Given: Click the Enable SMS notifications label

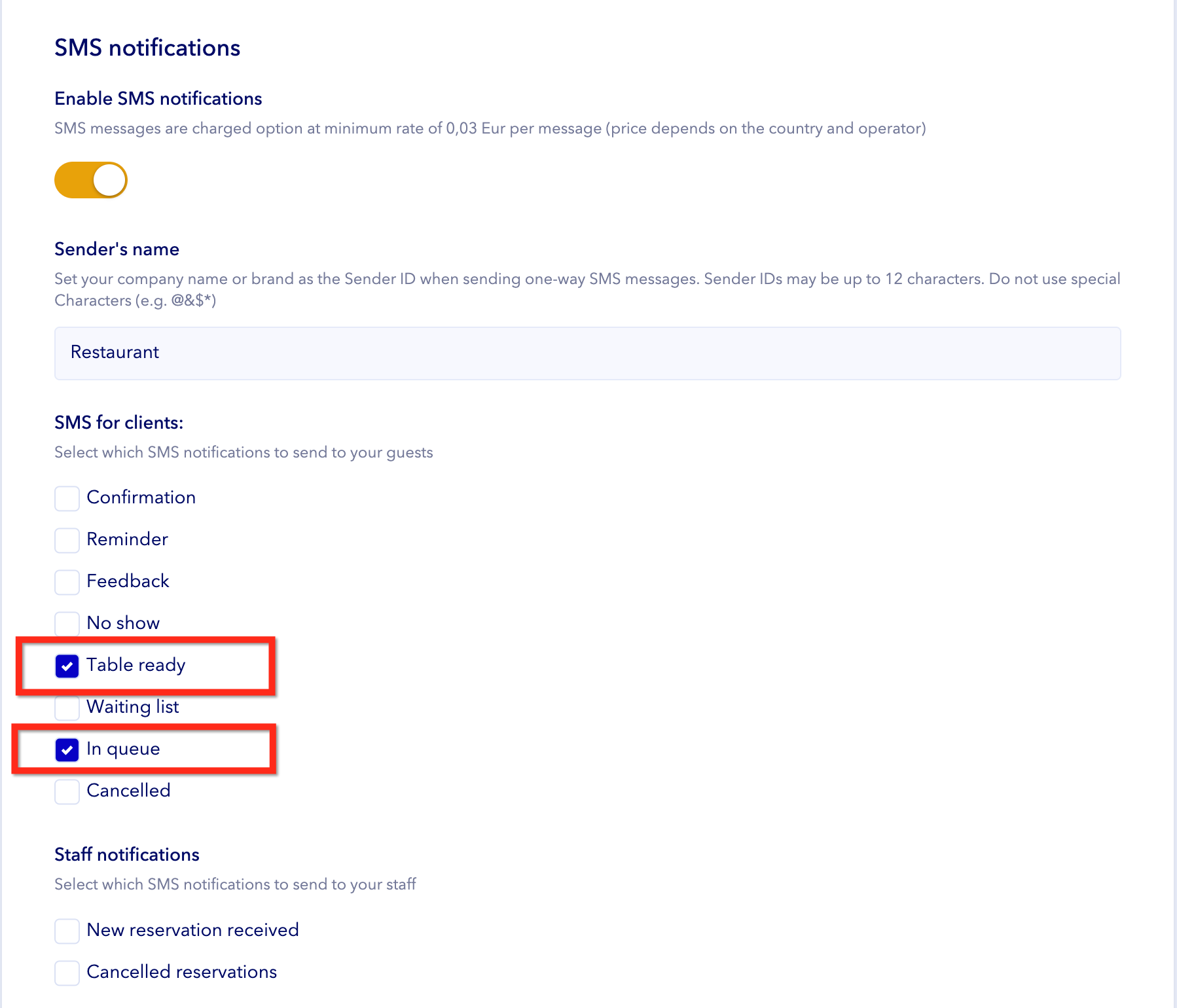Looking at the screenshot, I should (x=158, y=98).
